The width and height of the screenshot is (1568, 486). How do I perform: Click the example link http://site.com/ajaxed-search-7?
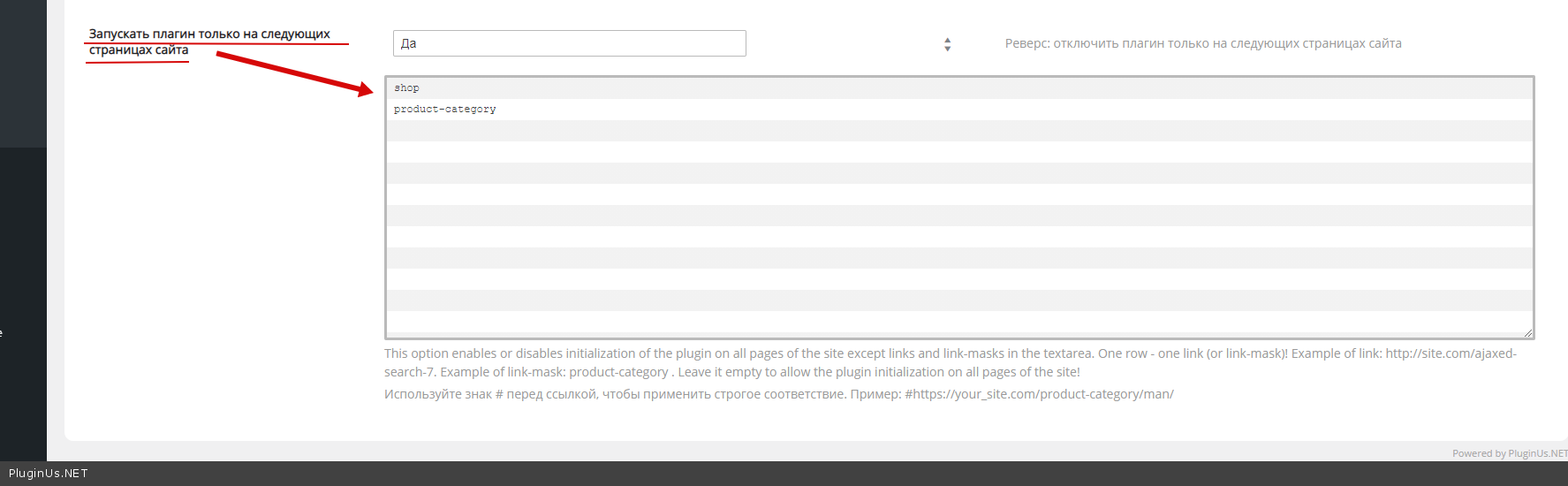pos(1451,353)
